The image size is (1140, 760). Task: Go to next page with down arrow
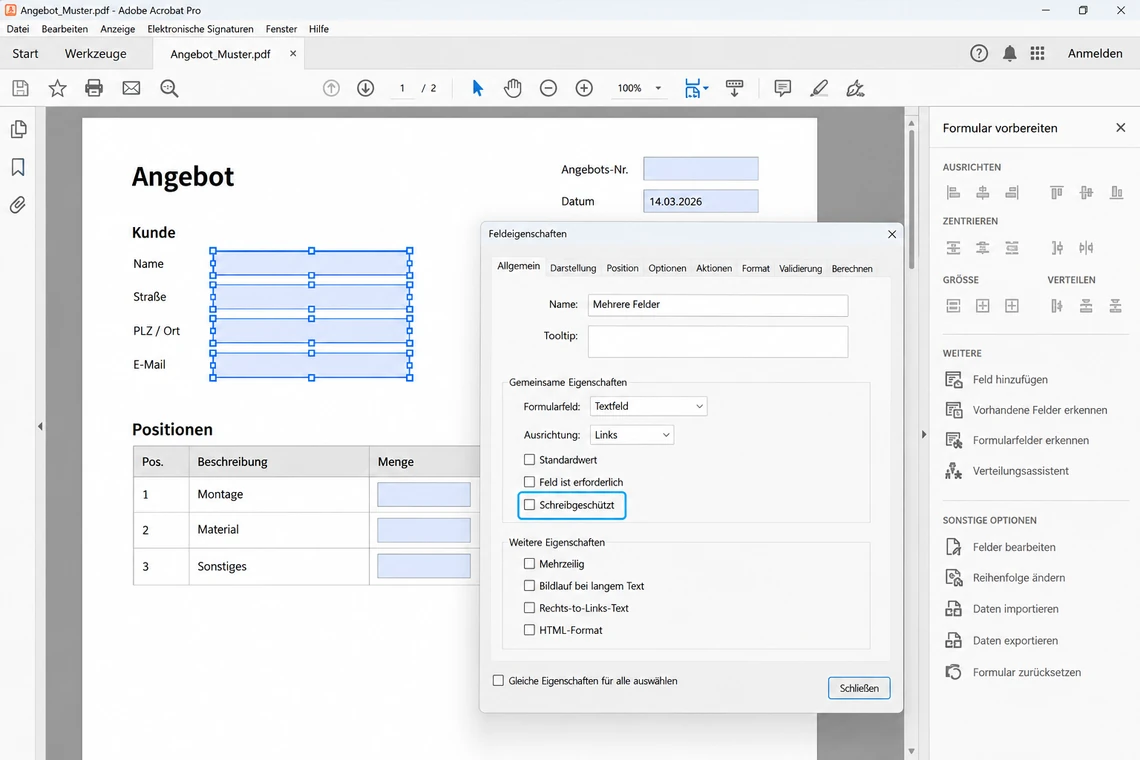tap(366, 88)
